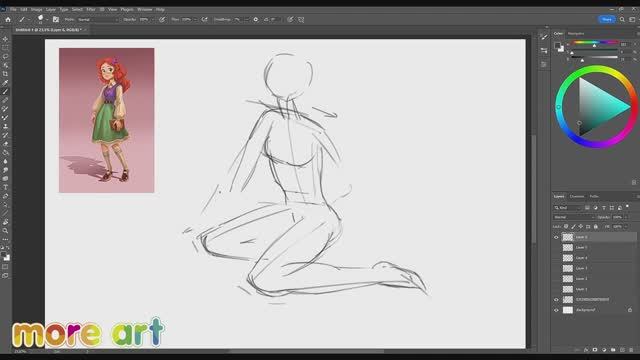Create a new layer icon
This screenshot has height=360, width=640.
click(622, 350)
